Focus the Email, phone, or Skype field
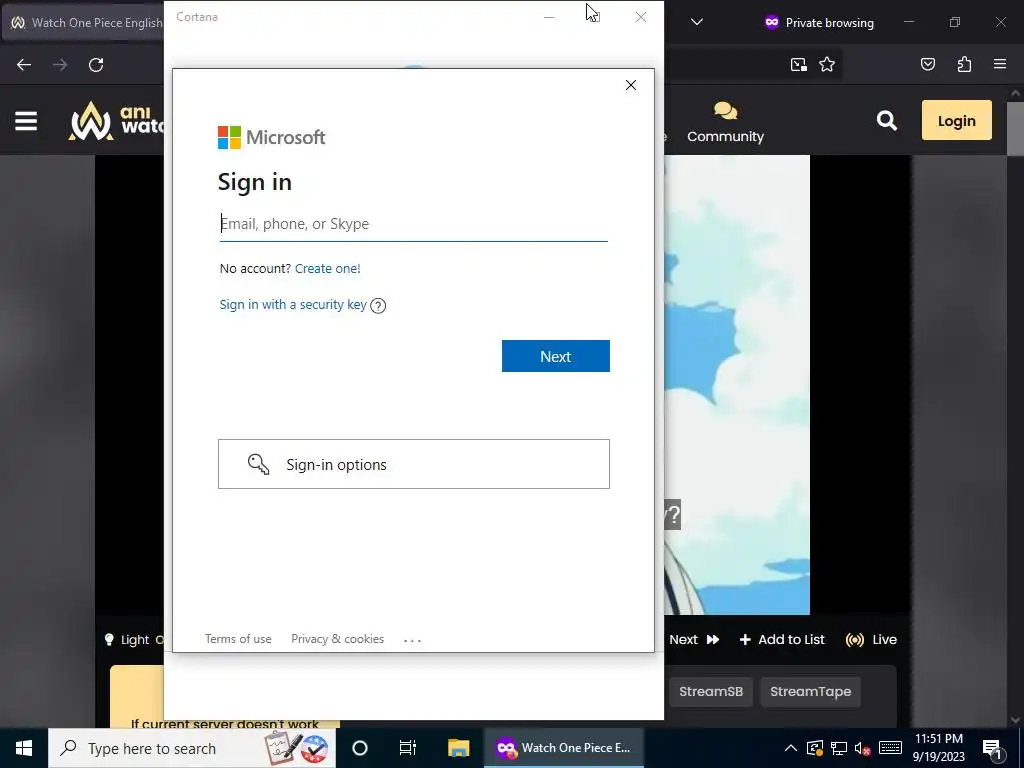Image resolution: width=1024 pixels, height=768 pixels. click(x=413, y=224)
